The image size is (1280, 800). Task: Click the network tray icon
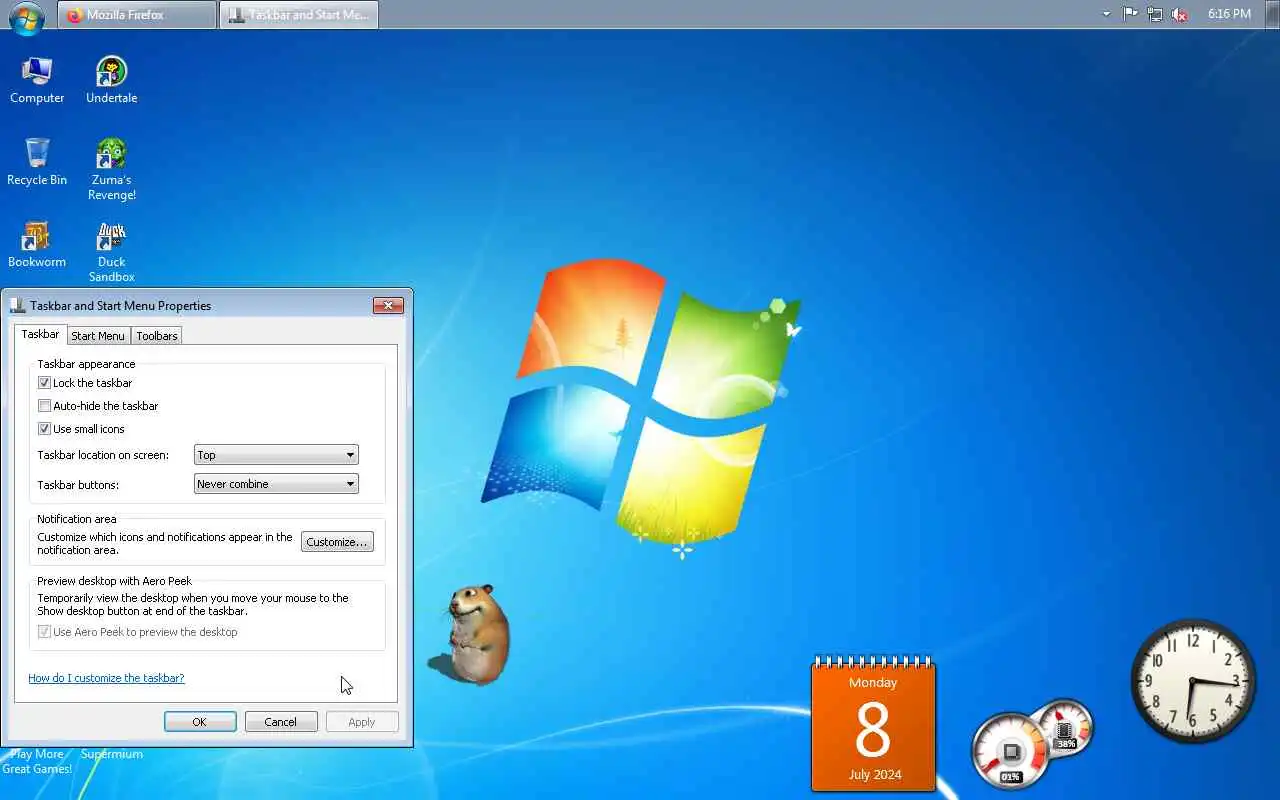click(x=1155, y=14)
